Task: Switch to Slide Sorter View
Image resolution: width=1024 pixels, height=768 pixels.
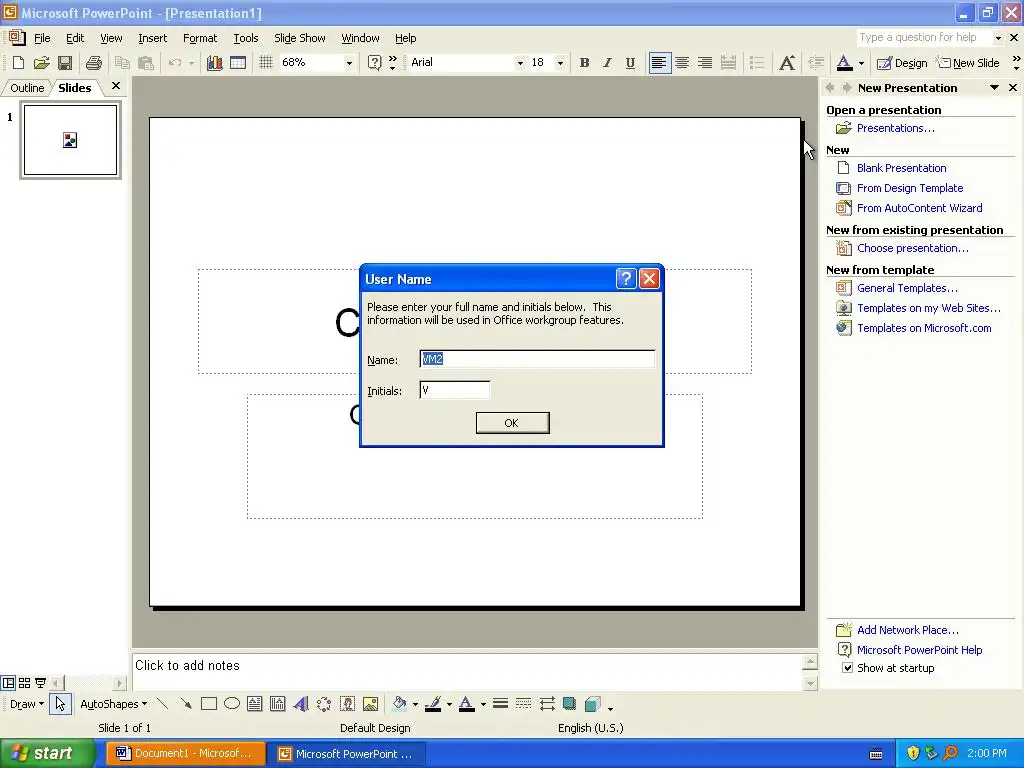Action: tap(24, 683)
